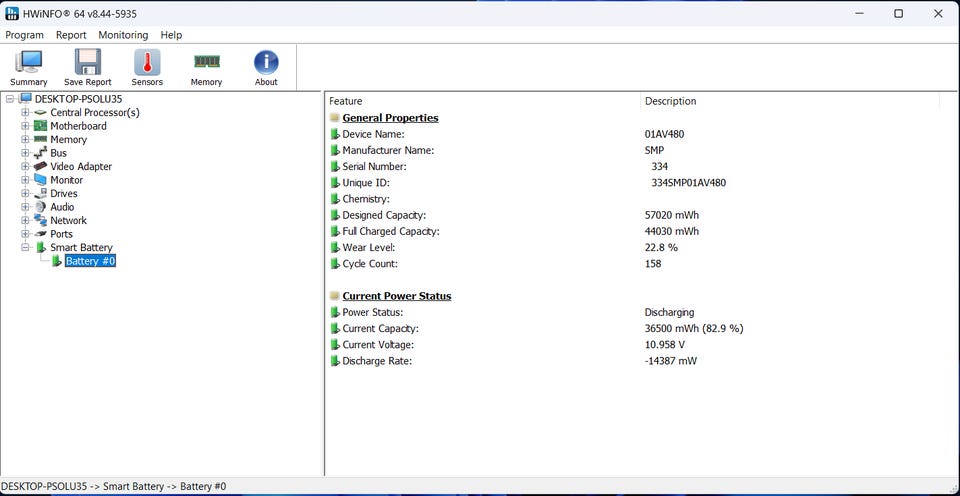Expand the Central Processor(s) node
The width and height of the screenshot is (960, 496).
coord(26,113)
